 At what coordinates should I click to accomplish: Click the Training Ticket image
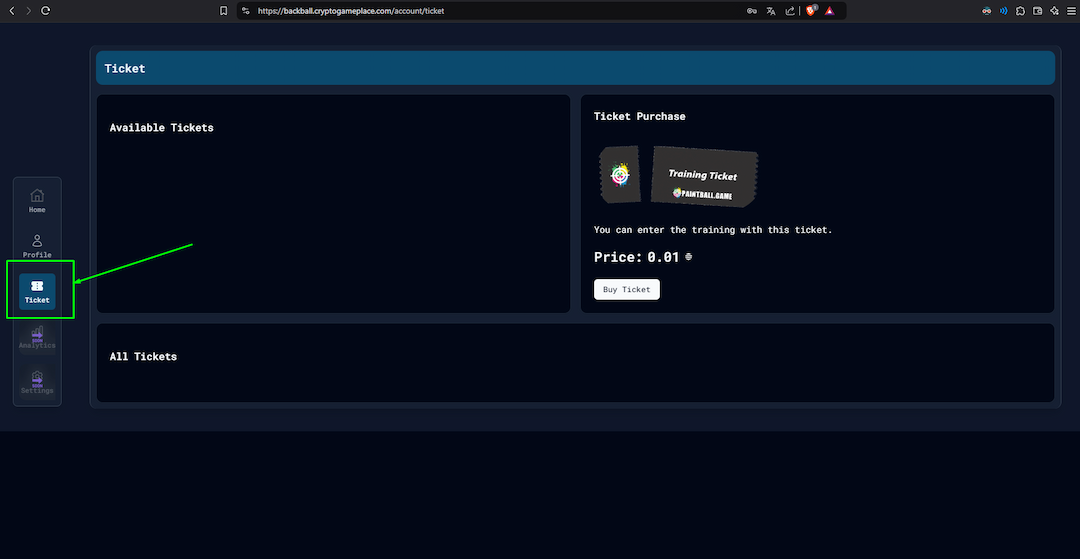678,177
